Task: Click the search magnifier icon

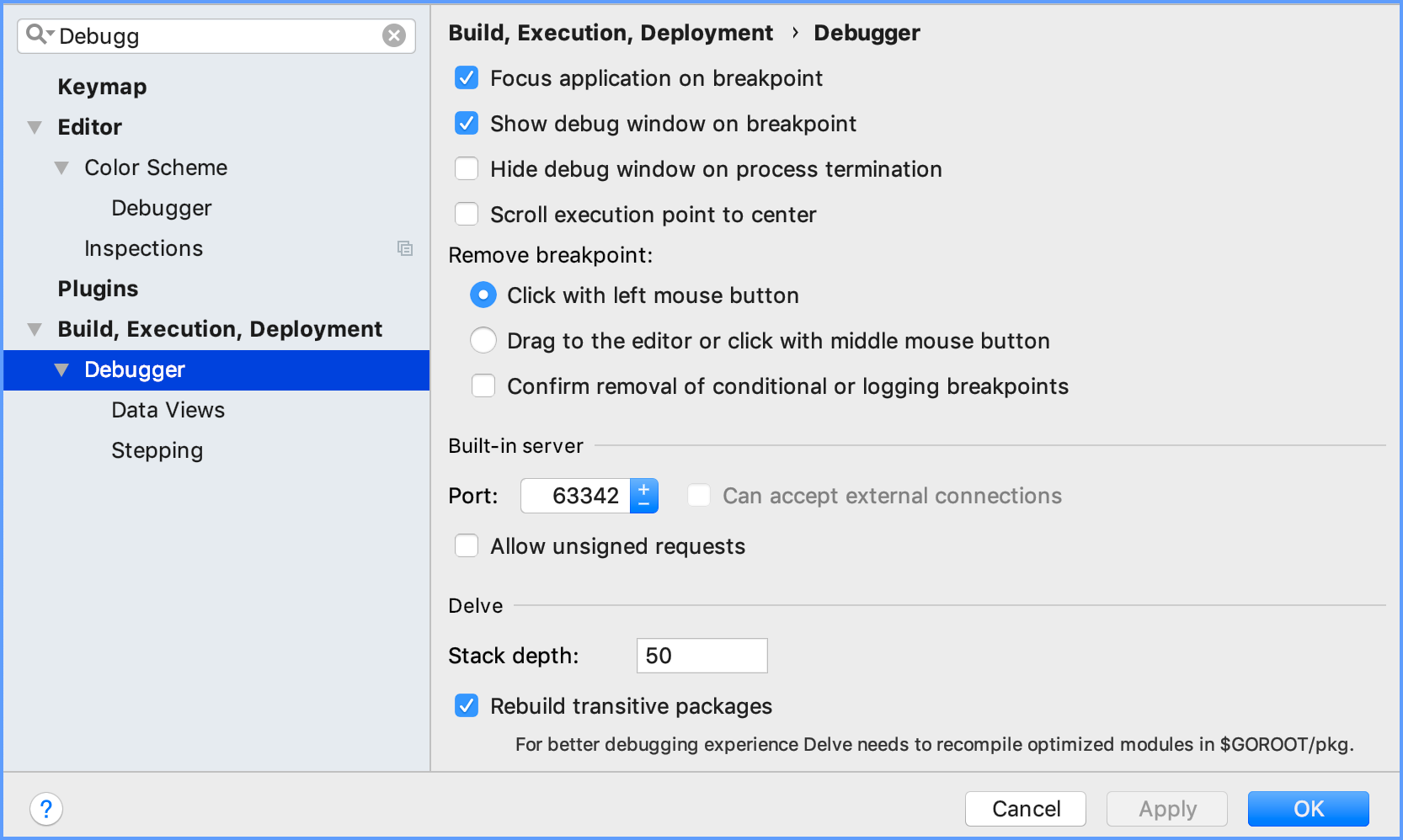Action: coord(36,35)
